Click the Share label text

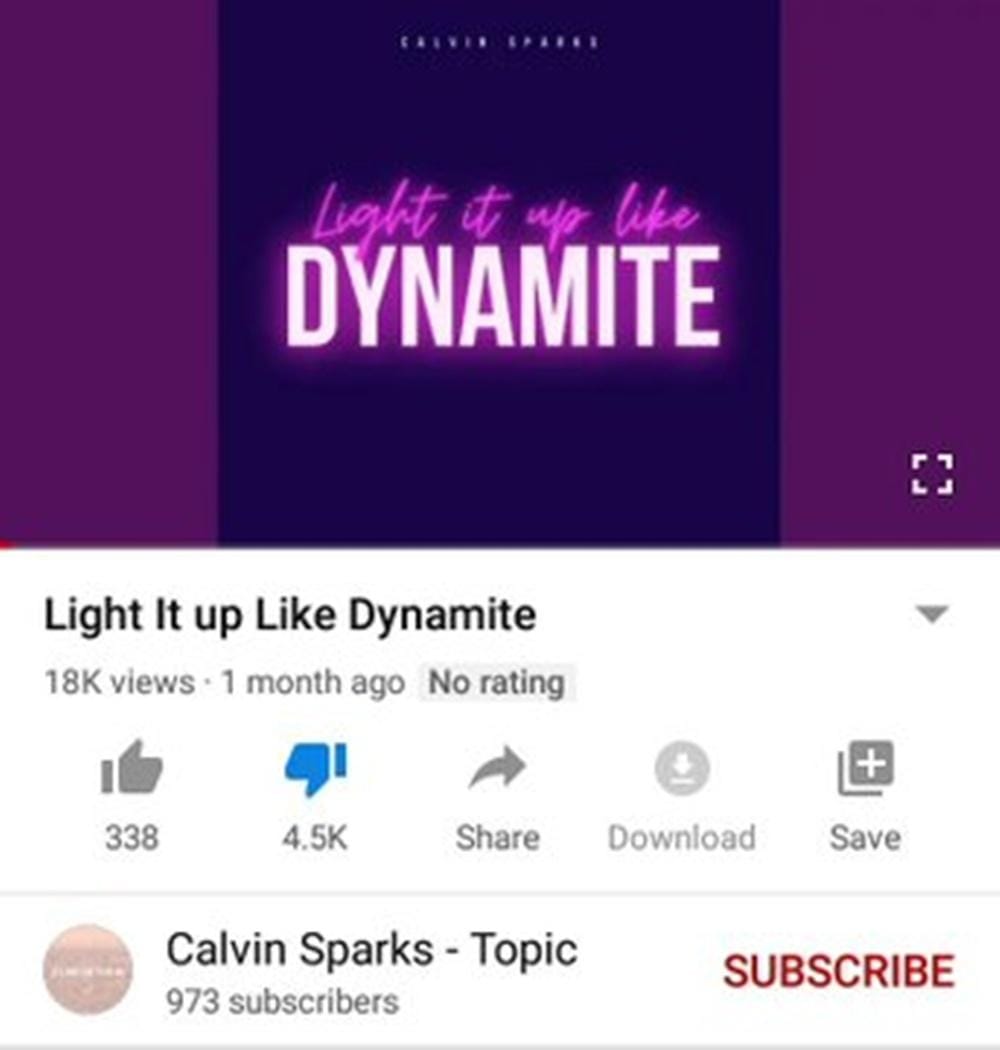pyautogui.click(x=498, y=838)
